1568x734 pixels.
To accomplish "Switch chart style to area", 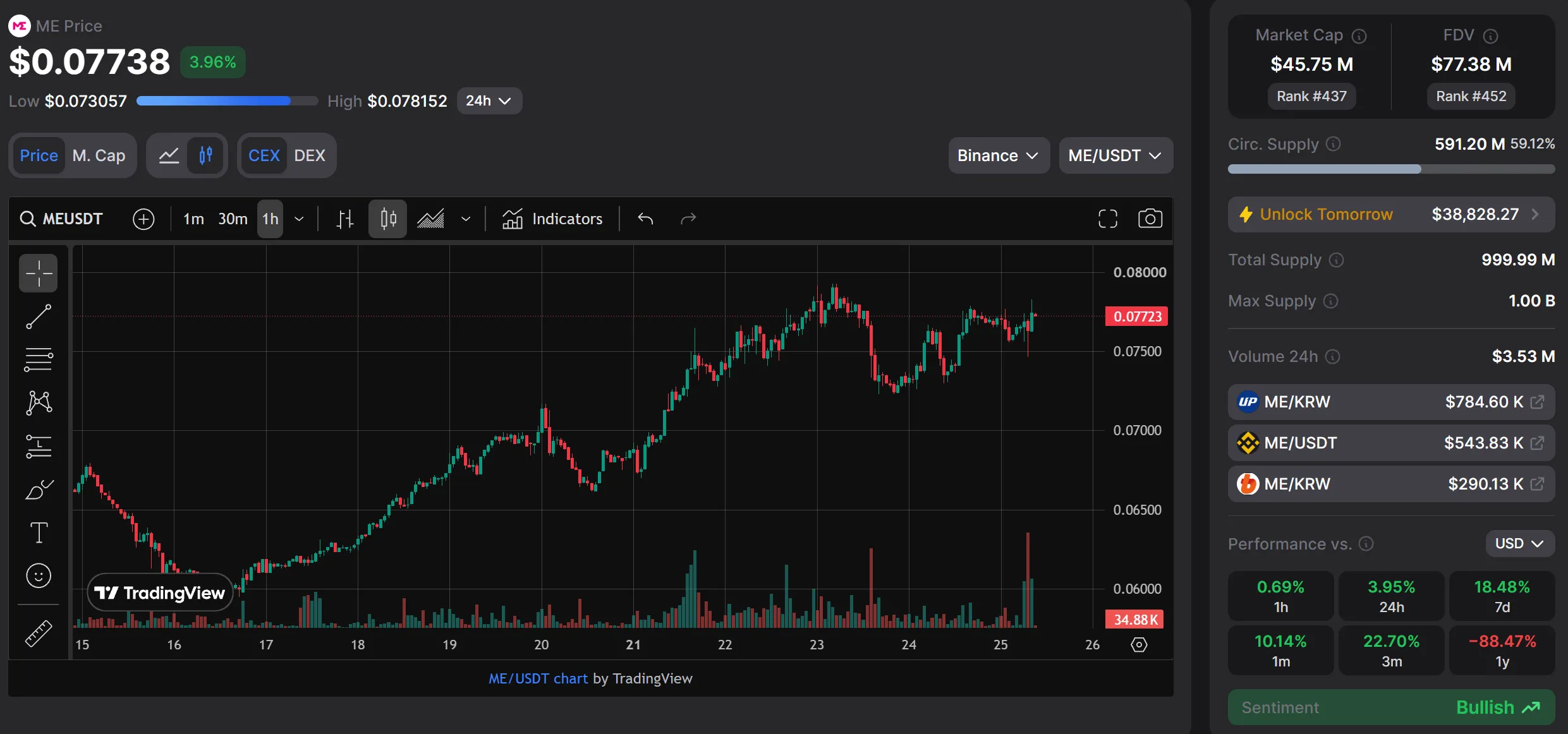I will click(430, 219).
